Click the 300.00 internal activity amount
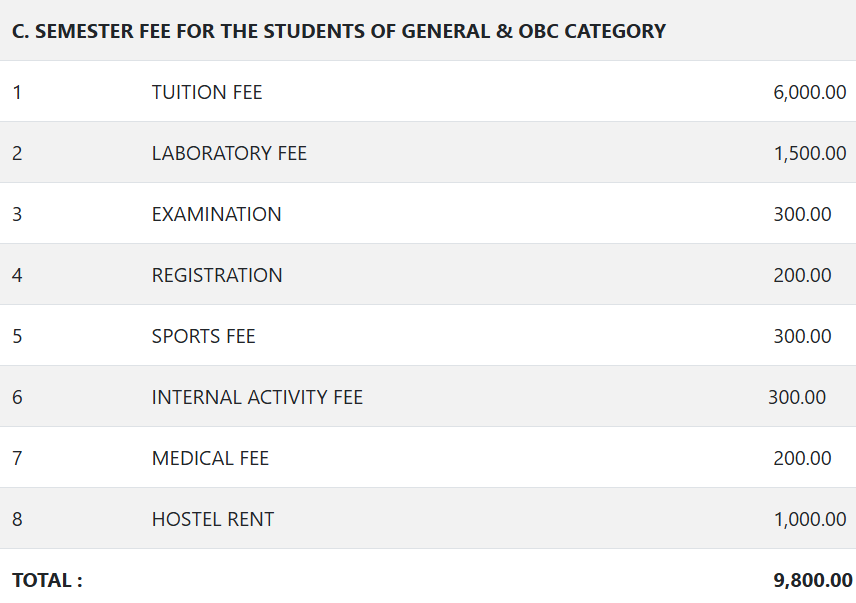856x603 pixels. pos(797,397)
